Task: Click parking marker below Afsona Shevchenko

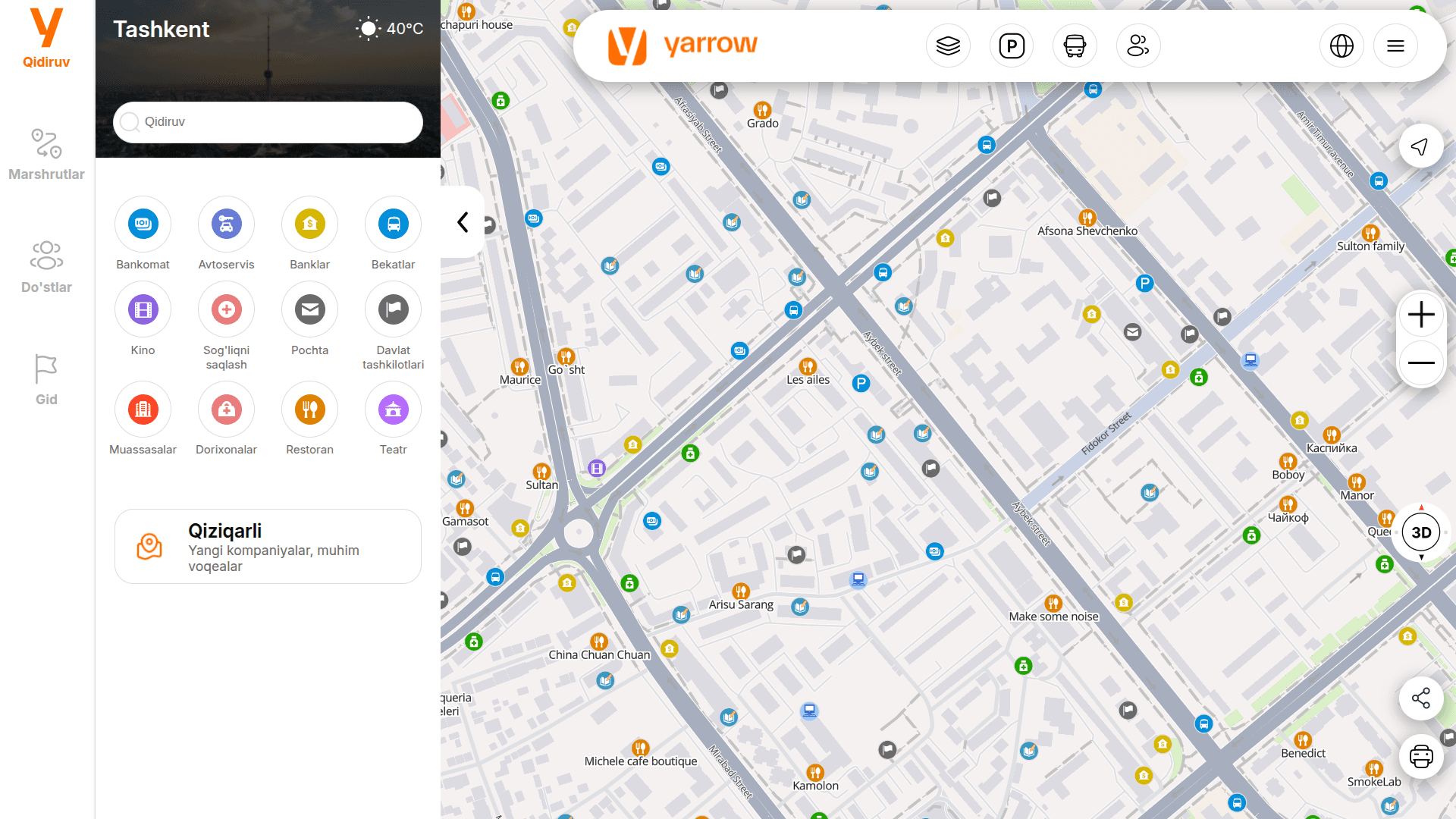Action: pyautogui.click(x=1144, y=284)
